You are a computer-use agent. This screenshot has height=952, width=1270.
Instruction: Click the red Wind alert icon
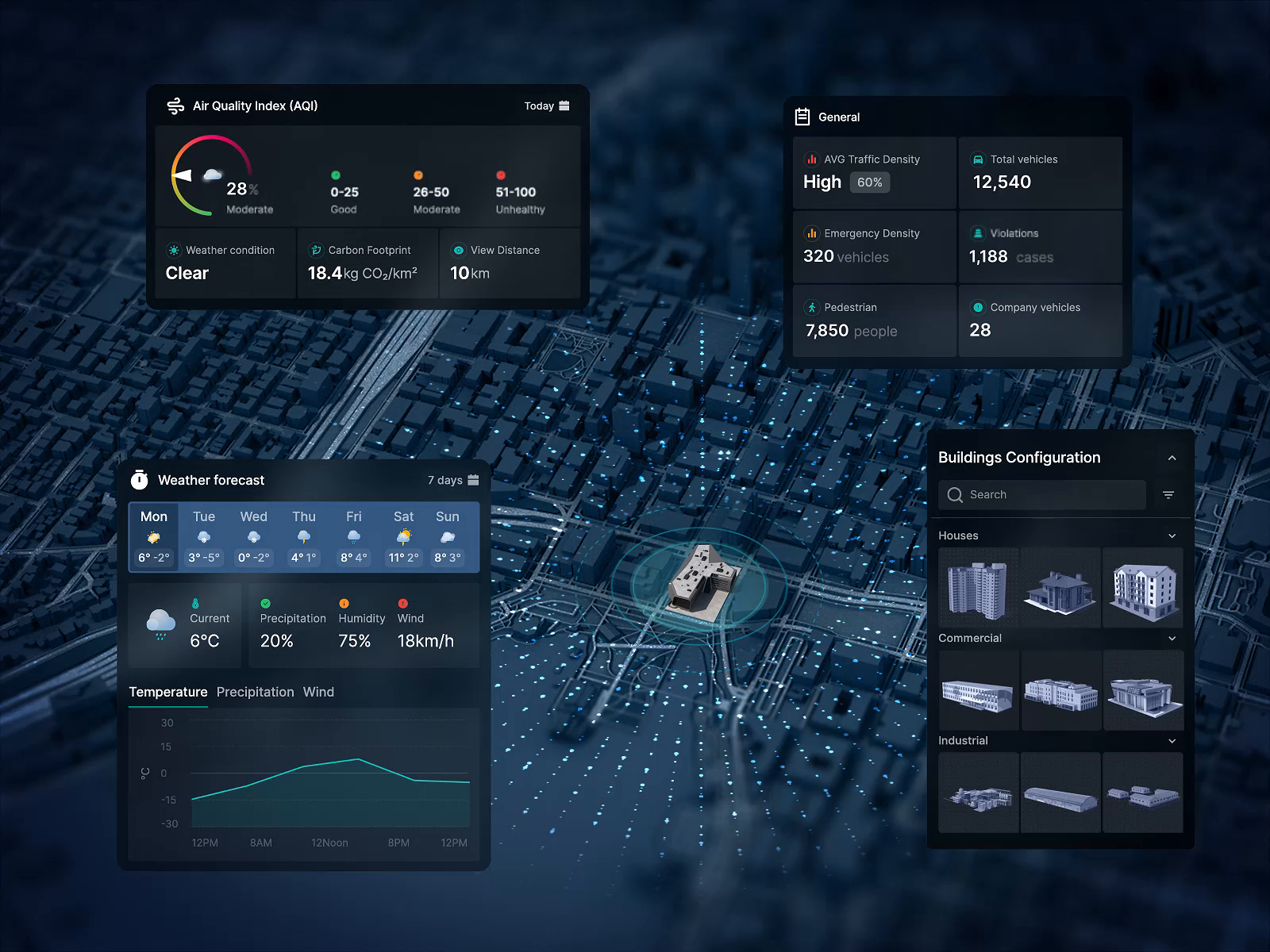pyautogui.click(x=402, y=604)
